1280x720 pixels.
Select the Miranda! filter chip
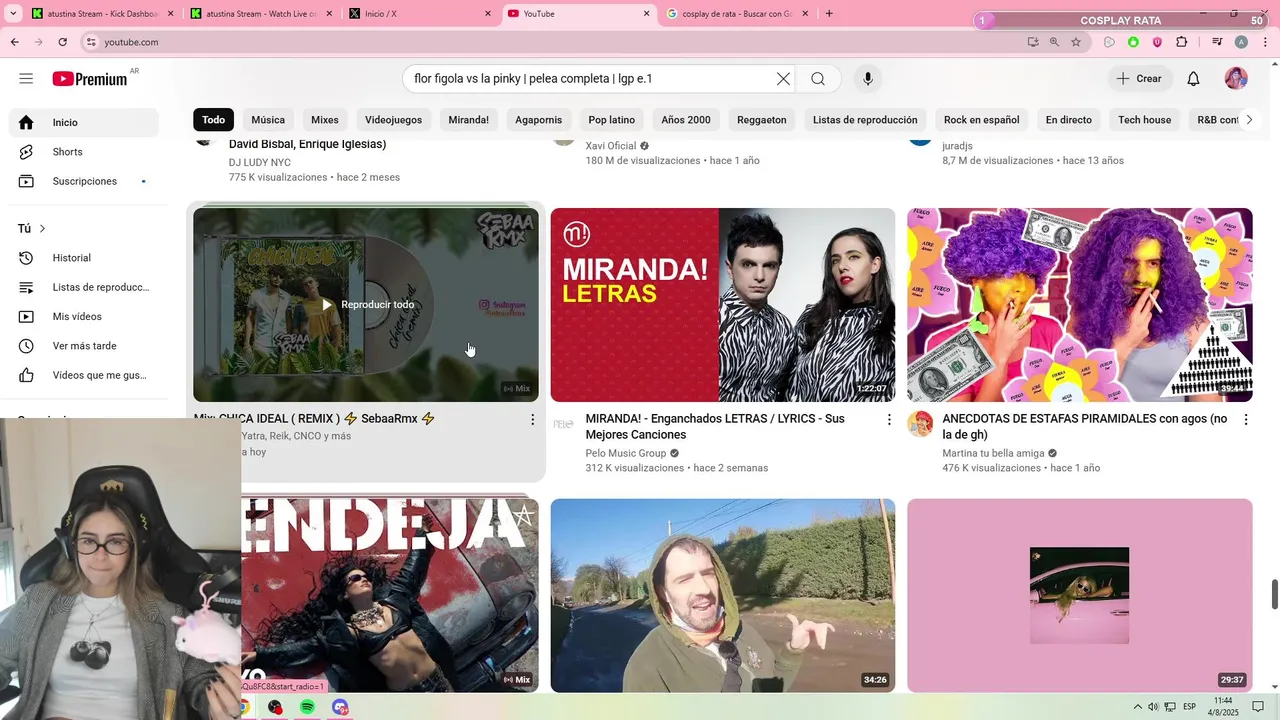pyautogui.click(x=468, y=120)
